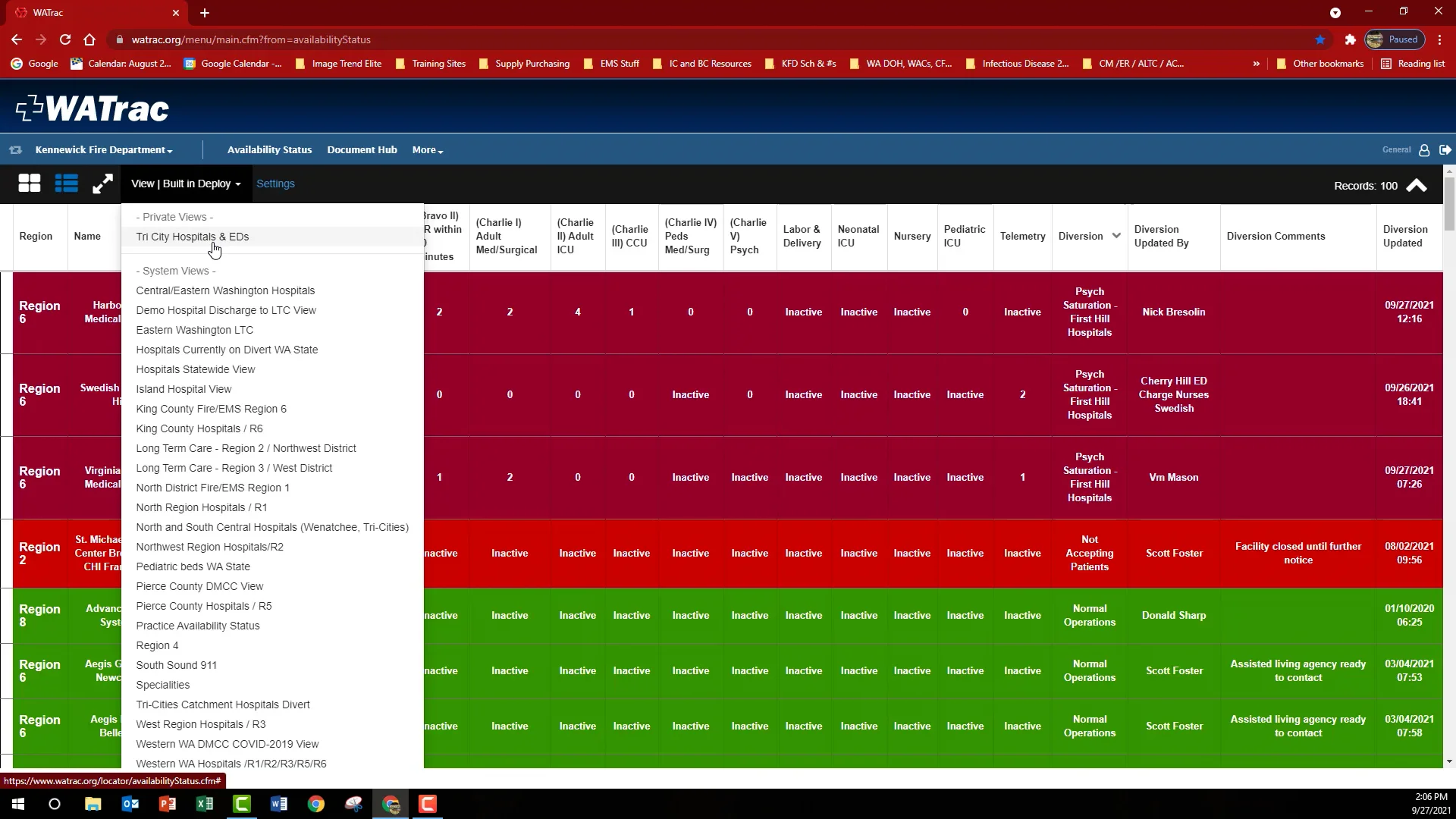Switch to grid tile view icon
Screen dimensions: 1456x819
click(x=30, y=184)
